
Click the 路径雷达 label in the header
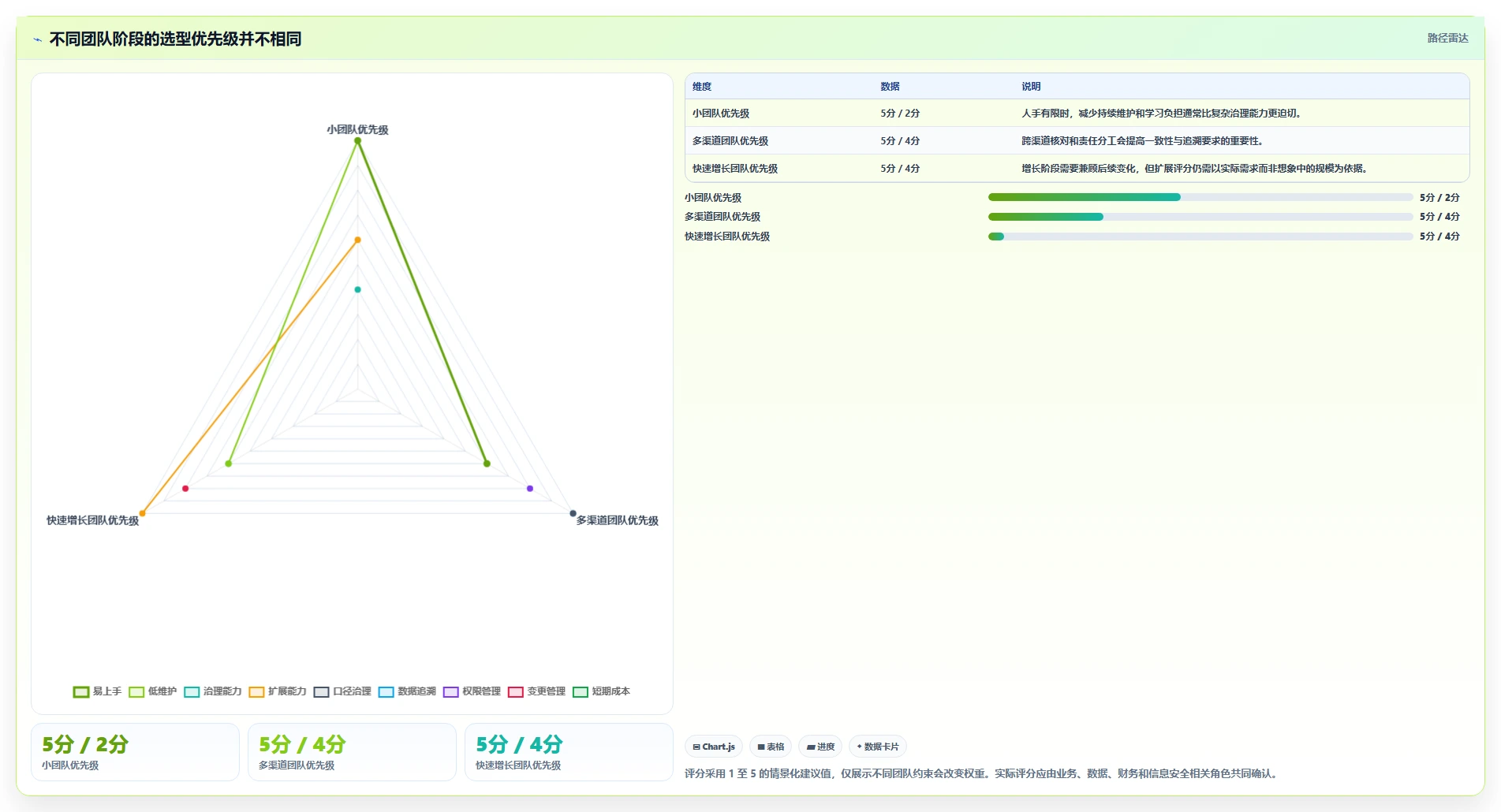click(x=1447, y=38)
